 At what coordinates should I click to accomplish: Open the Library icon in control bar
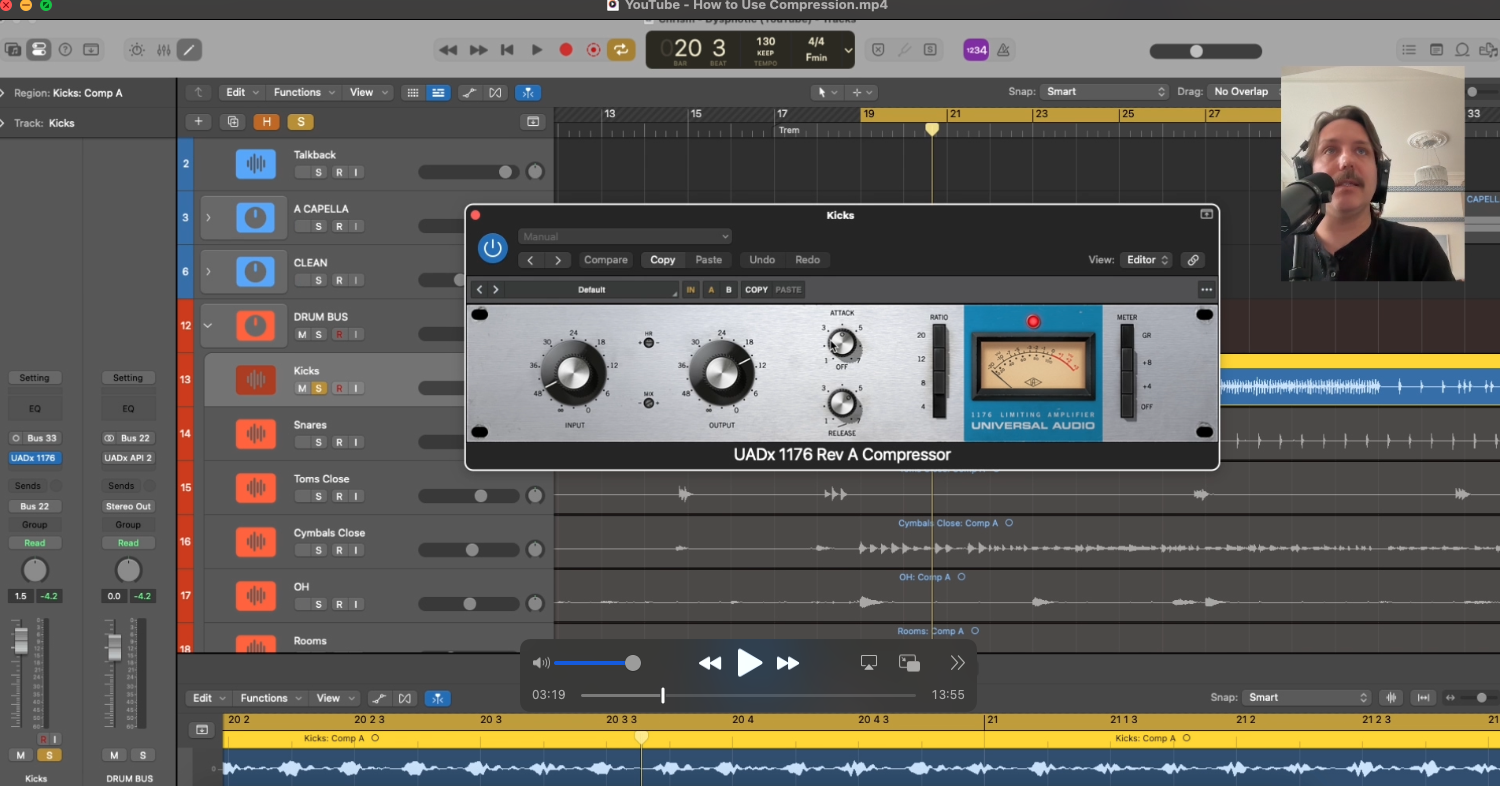tap(13, 49)
